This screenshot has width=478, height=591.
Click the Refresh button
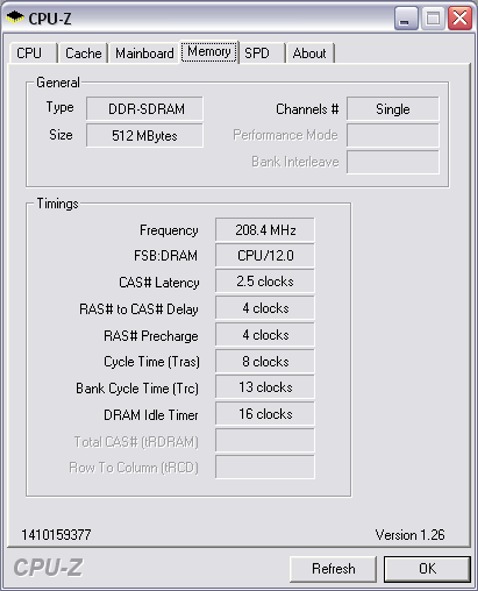coord(333,569)
